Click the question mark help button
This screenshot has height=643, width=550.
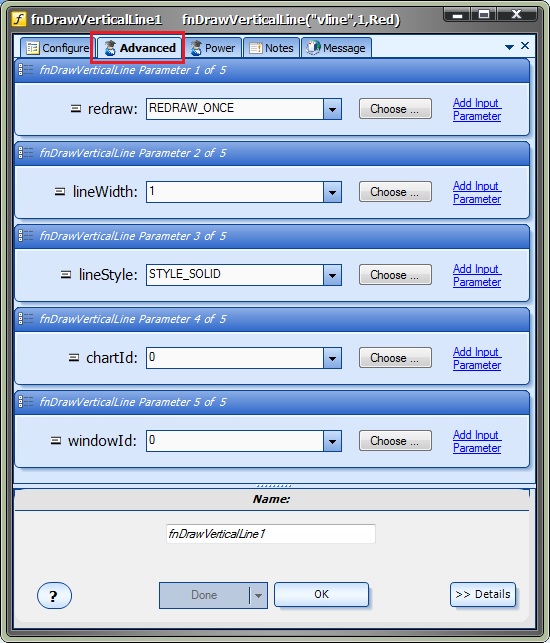point(54,595)
